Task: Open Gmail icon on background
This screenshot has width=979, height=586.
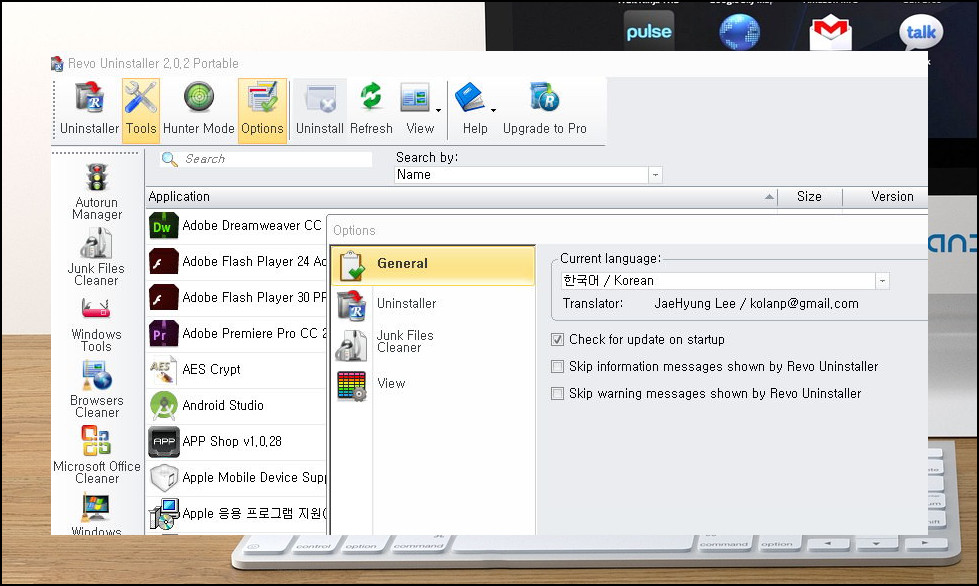Action: pyautogui.click(x=830, y=34)
